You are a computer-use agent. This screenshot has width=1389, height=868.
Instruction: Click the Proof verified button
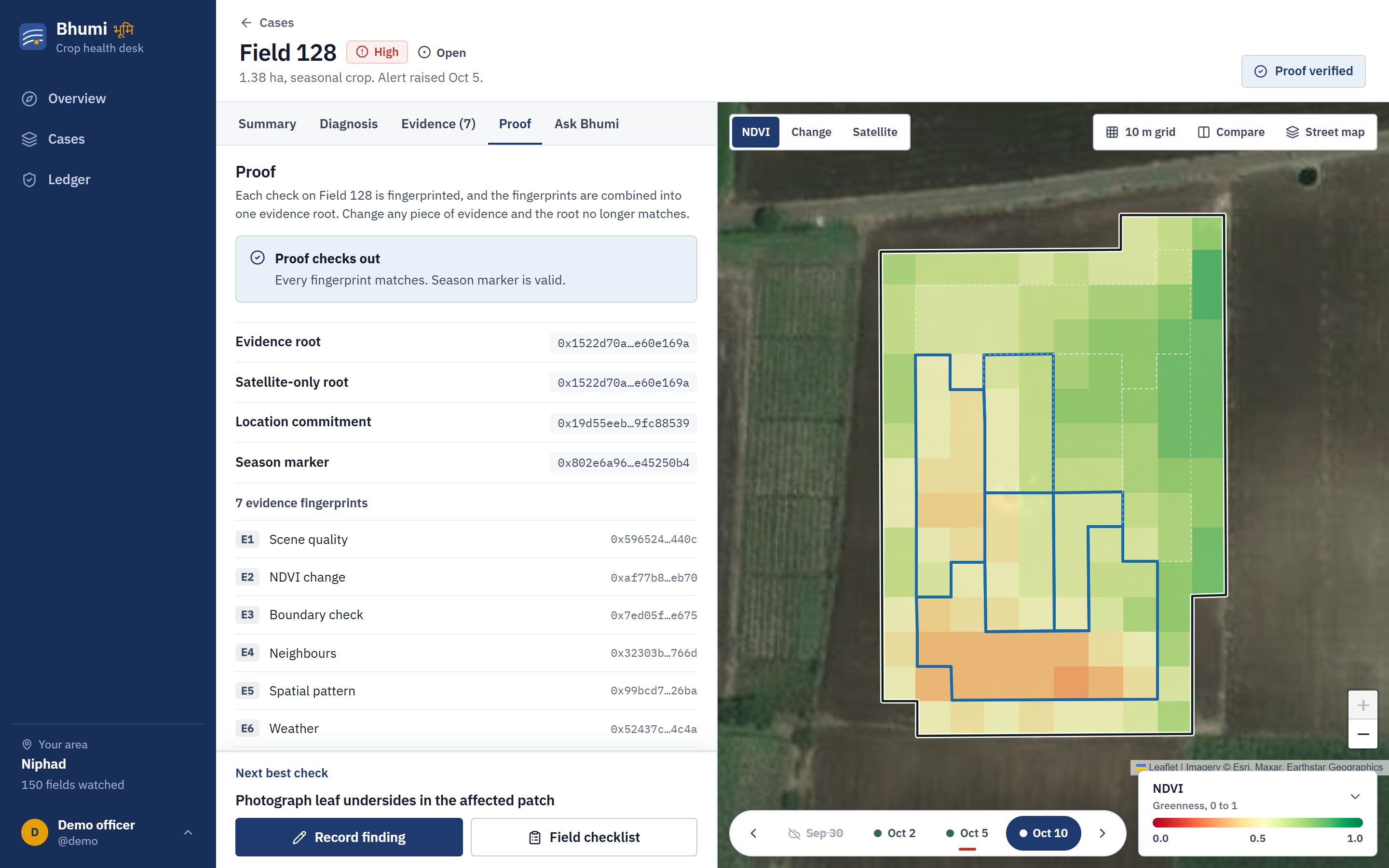[x=1303, y=71]
